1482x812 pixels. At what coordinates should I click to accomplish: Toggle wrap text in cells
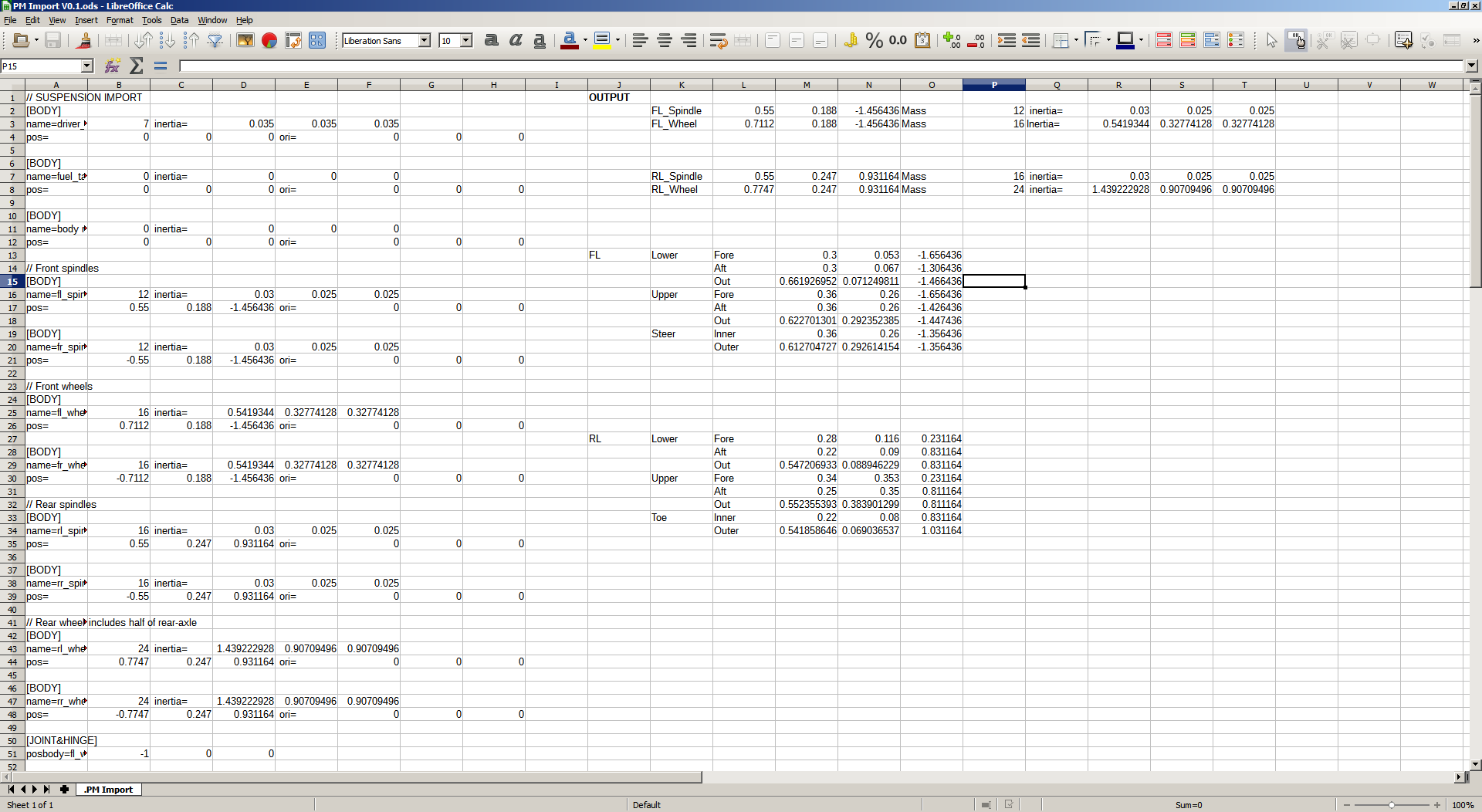(x=718, y=40)
